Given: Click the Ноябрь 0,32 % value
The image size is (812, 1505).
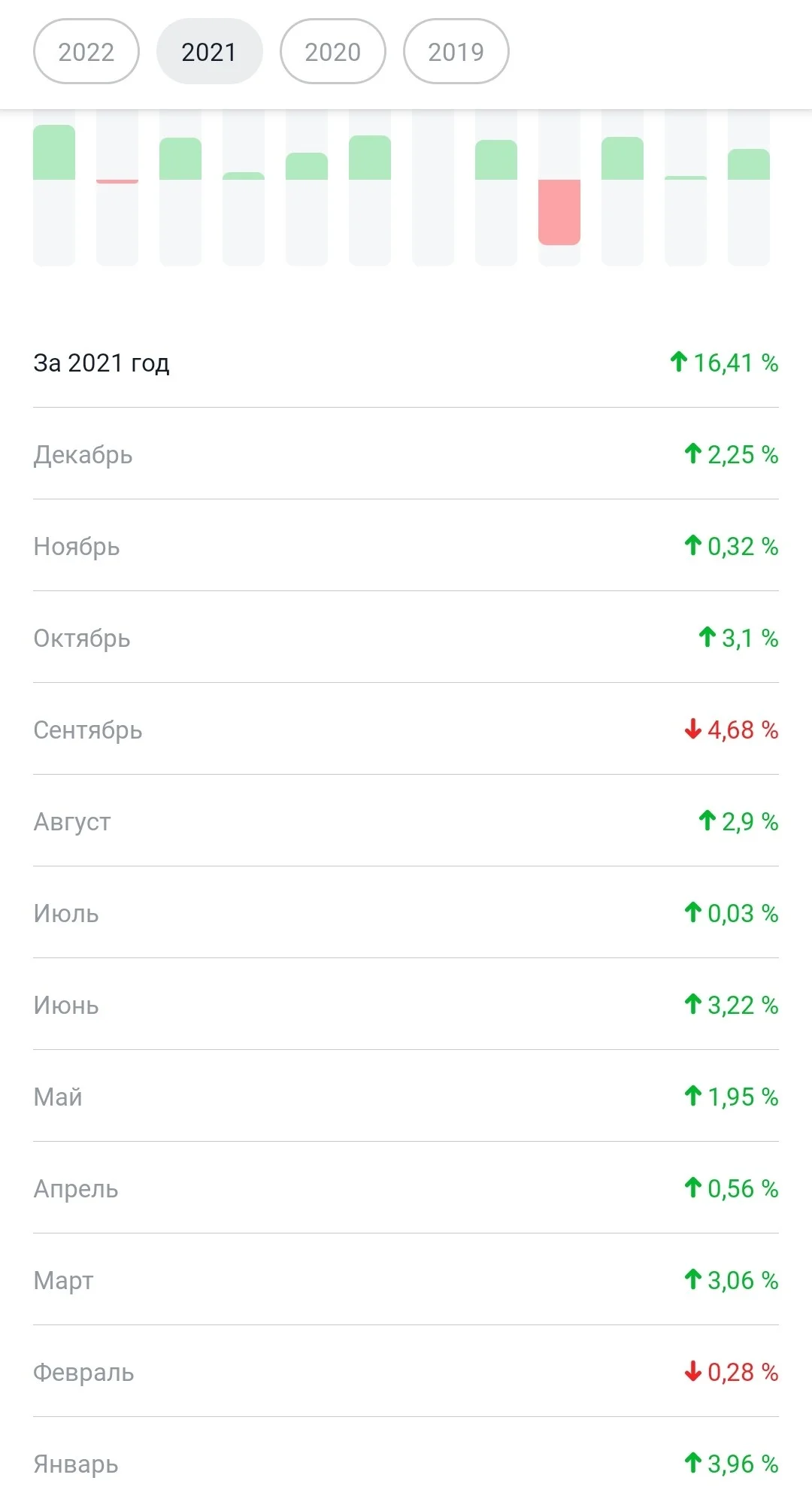Looking at the screenshot, I should pos(743,546).
